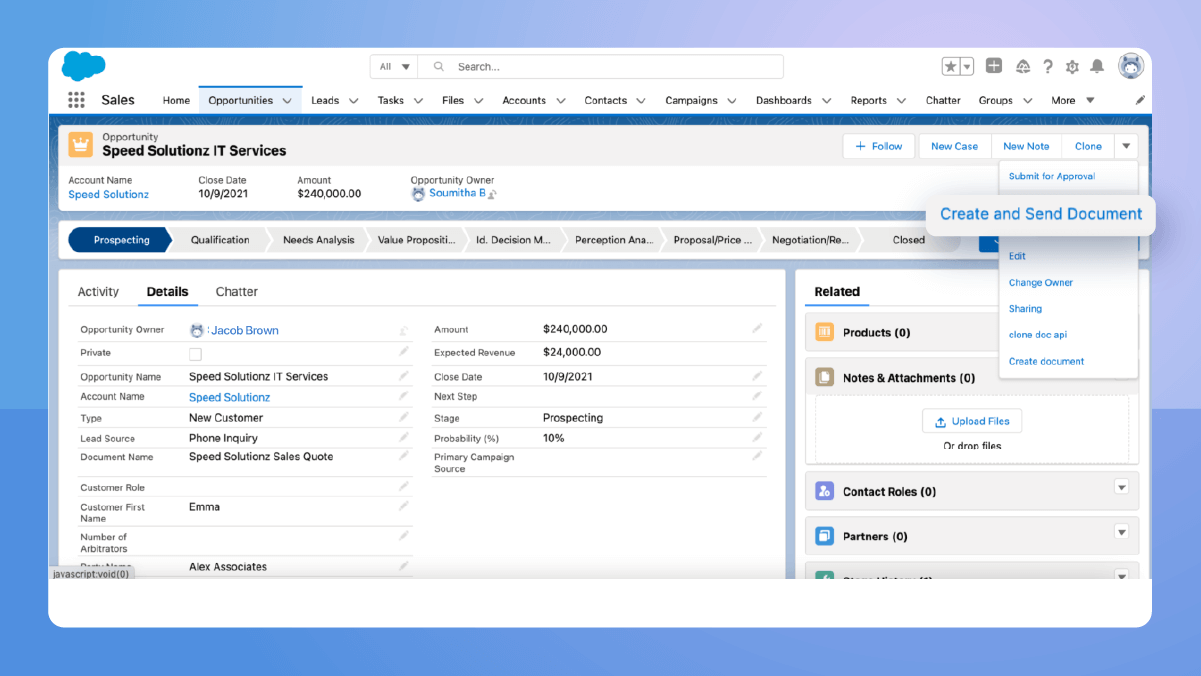The height and width of the screenshot is (676, 1201).
Task: Edit the Type field pencil icon
Action: [404, 417]
